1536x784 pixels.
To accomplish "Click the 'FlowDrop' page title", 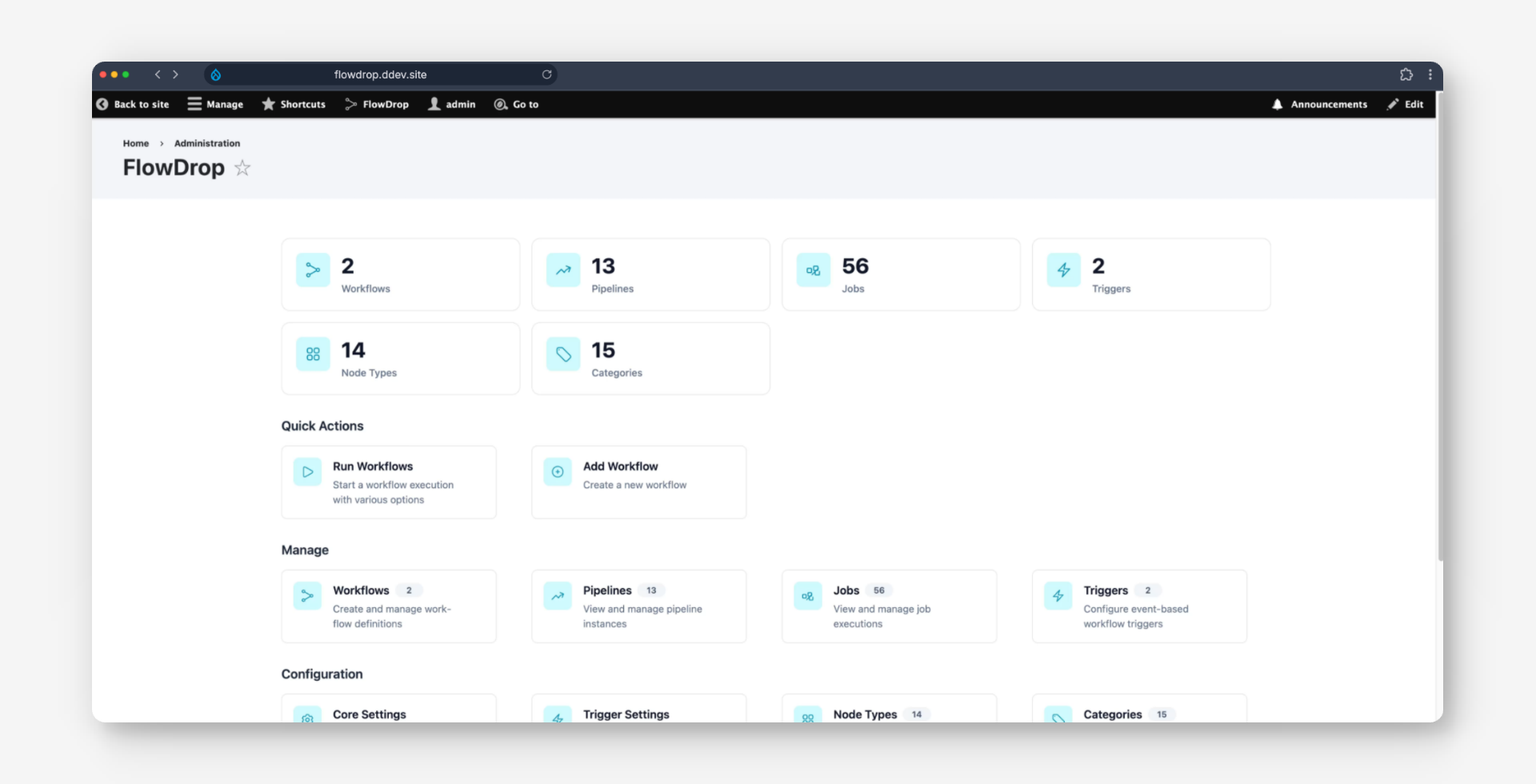I will click(174, 167).
